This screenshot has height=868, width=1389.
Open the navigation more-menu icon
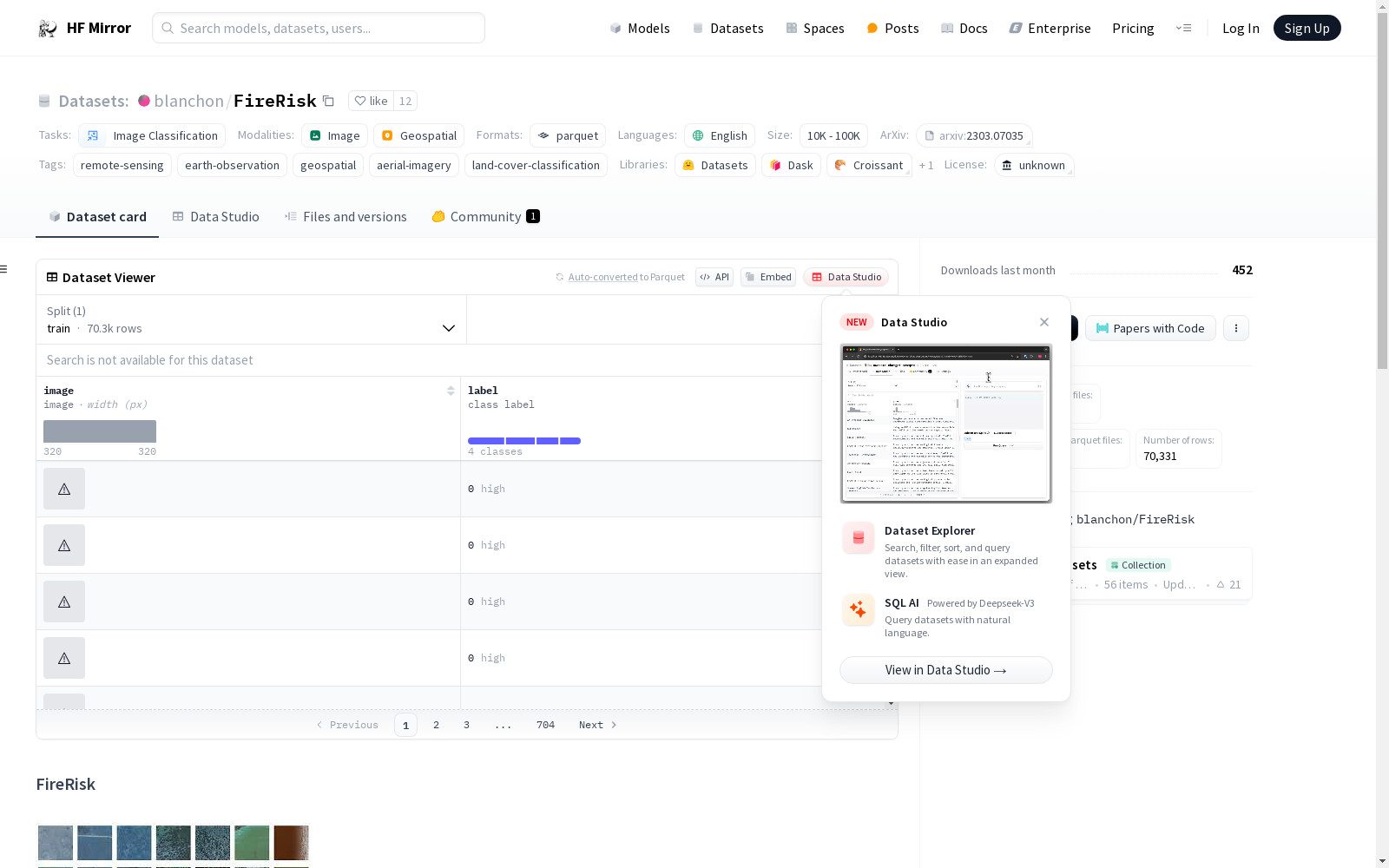click(x=1183, y=28)
